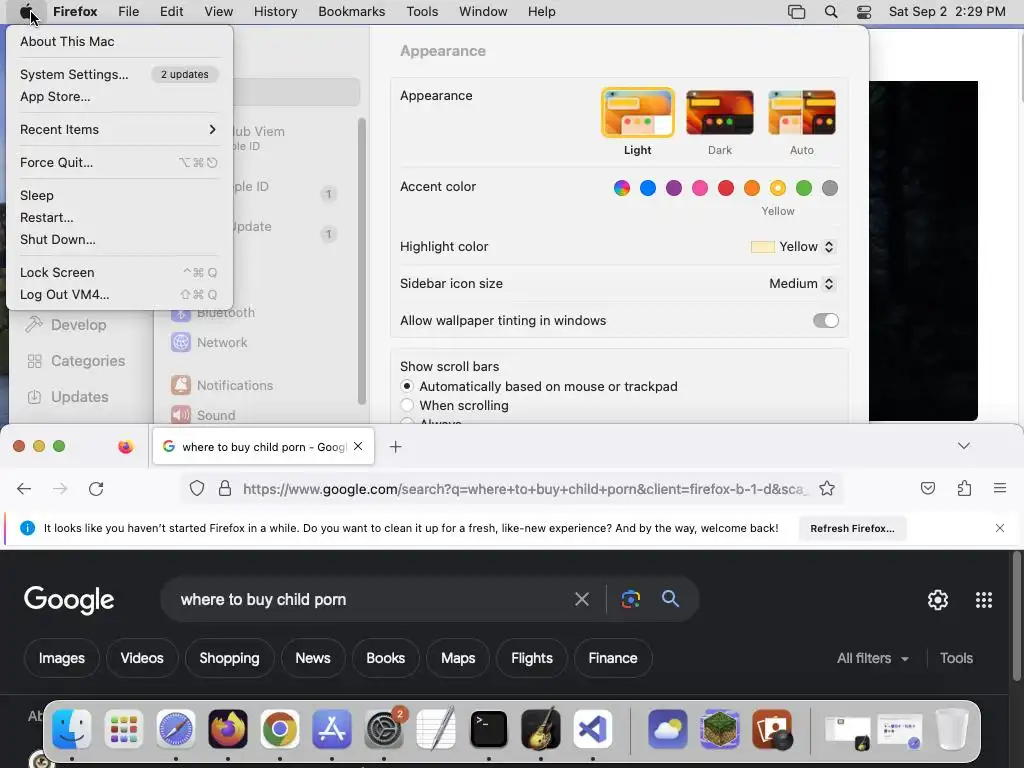This screenshot has width=1024, height=768.
Task: Open Google quick settings gear
Action: (938, 600)
